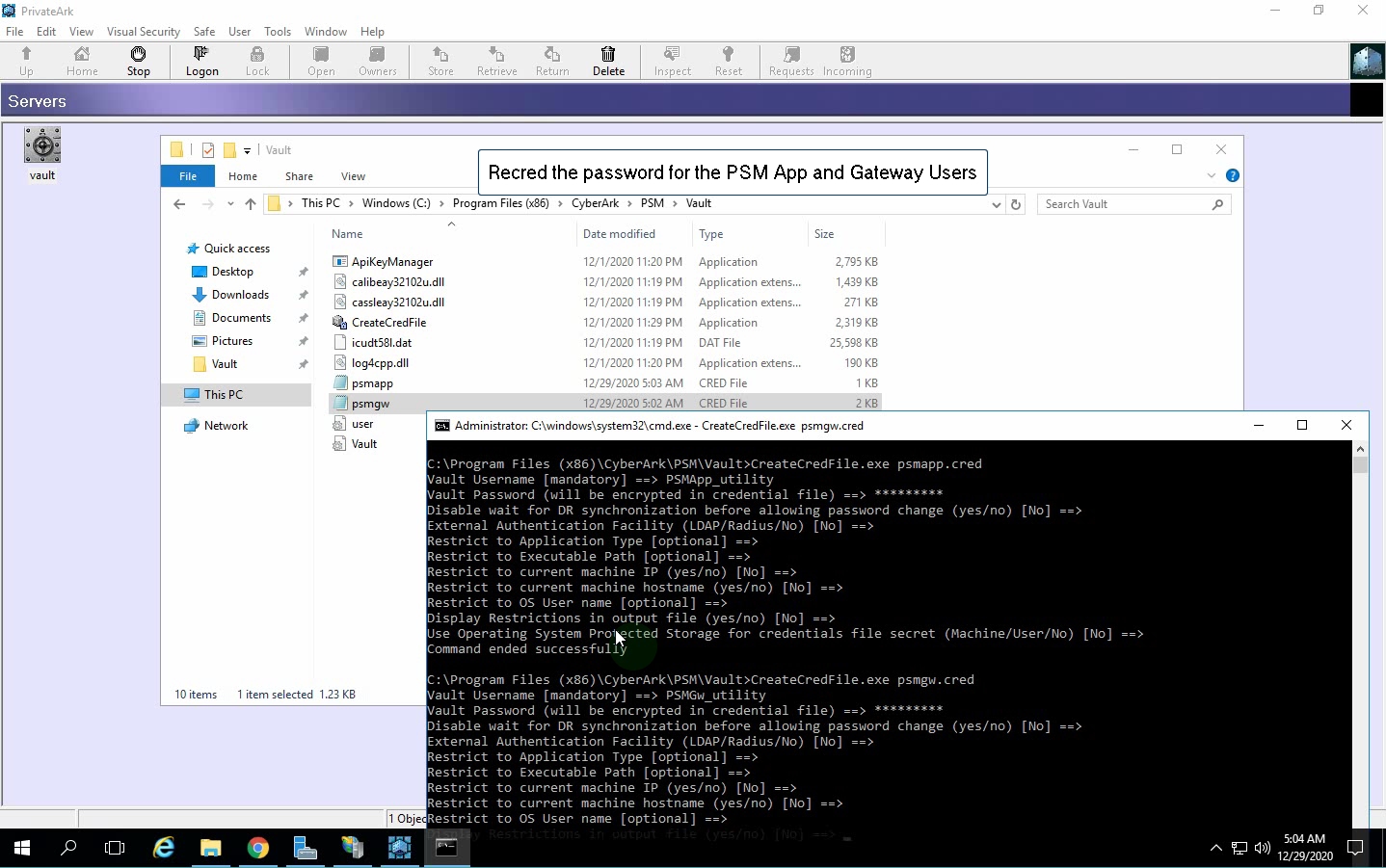Open File Explorer from the taskbar
Screen dimensions: 1386x868
point(210,848)
